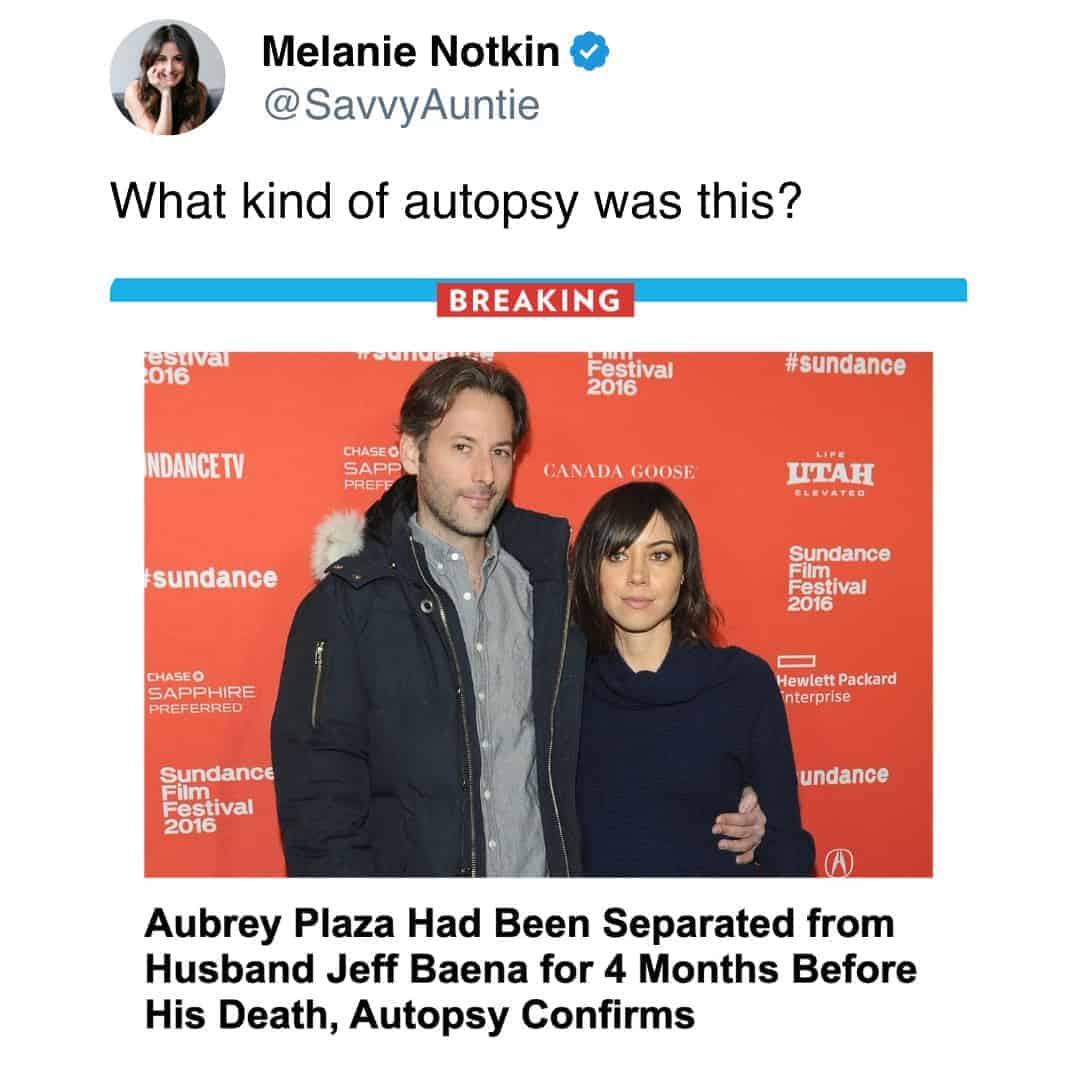Click the red BREAKING label
Screen dimensions: 1080x1080
[535, 300]
